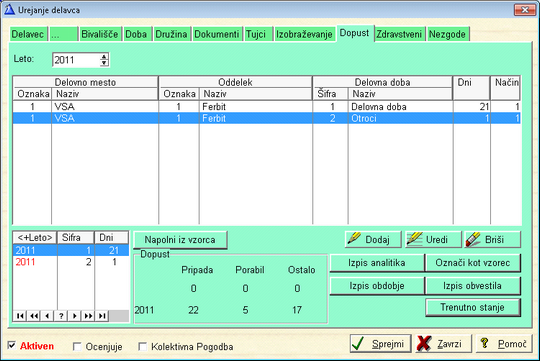Viewport: 540px width, 361px height.
Task: Increase the Leto year spinner
Action: click(104, 56)
